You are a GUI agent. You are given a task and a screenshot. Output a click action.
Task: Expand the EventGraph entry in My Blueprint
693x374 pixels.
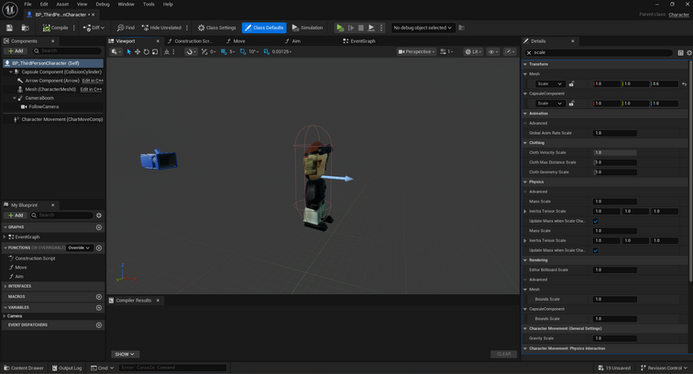click(4, 237)
